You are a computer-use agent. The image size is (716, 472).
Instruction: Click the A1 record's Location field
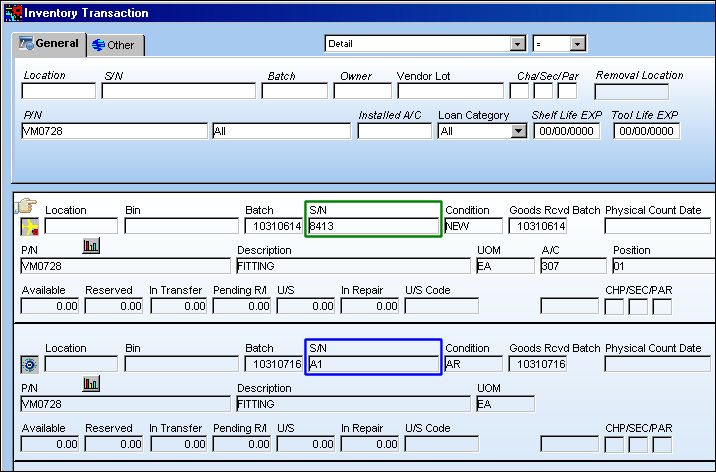81,364
